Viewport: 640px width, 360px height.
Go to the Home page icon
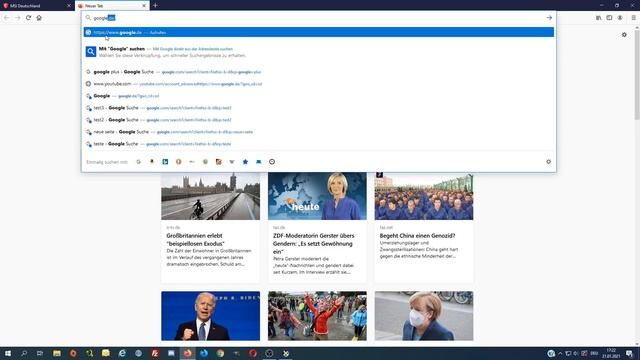coord(39,18)
